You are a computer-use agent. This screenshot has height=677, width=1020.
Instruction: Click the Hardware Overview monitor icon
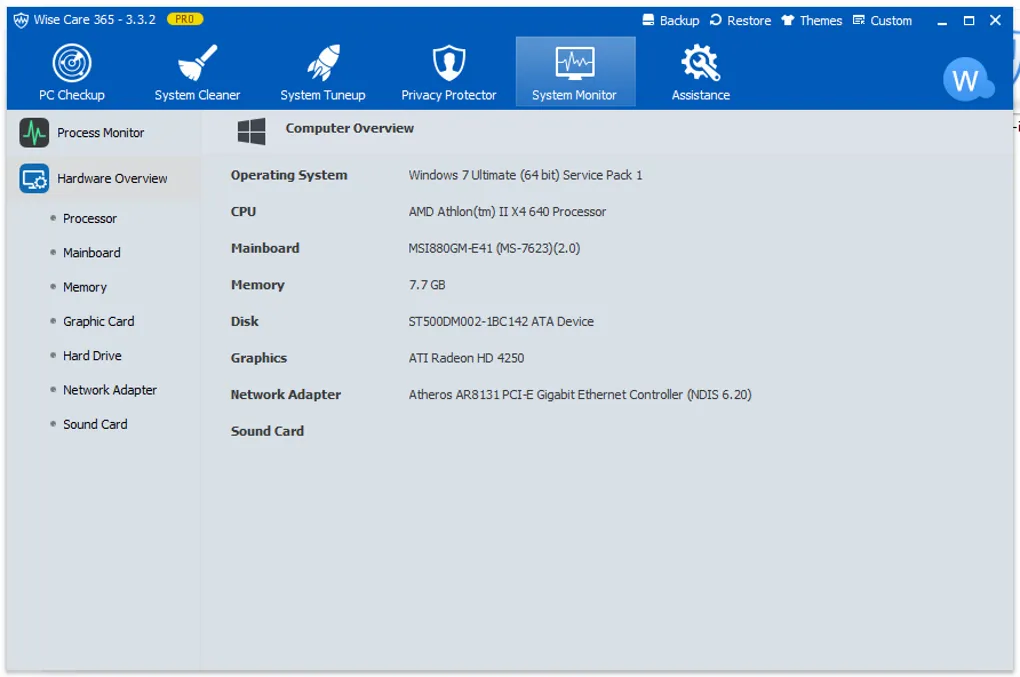coord(34,179)
